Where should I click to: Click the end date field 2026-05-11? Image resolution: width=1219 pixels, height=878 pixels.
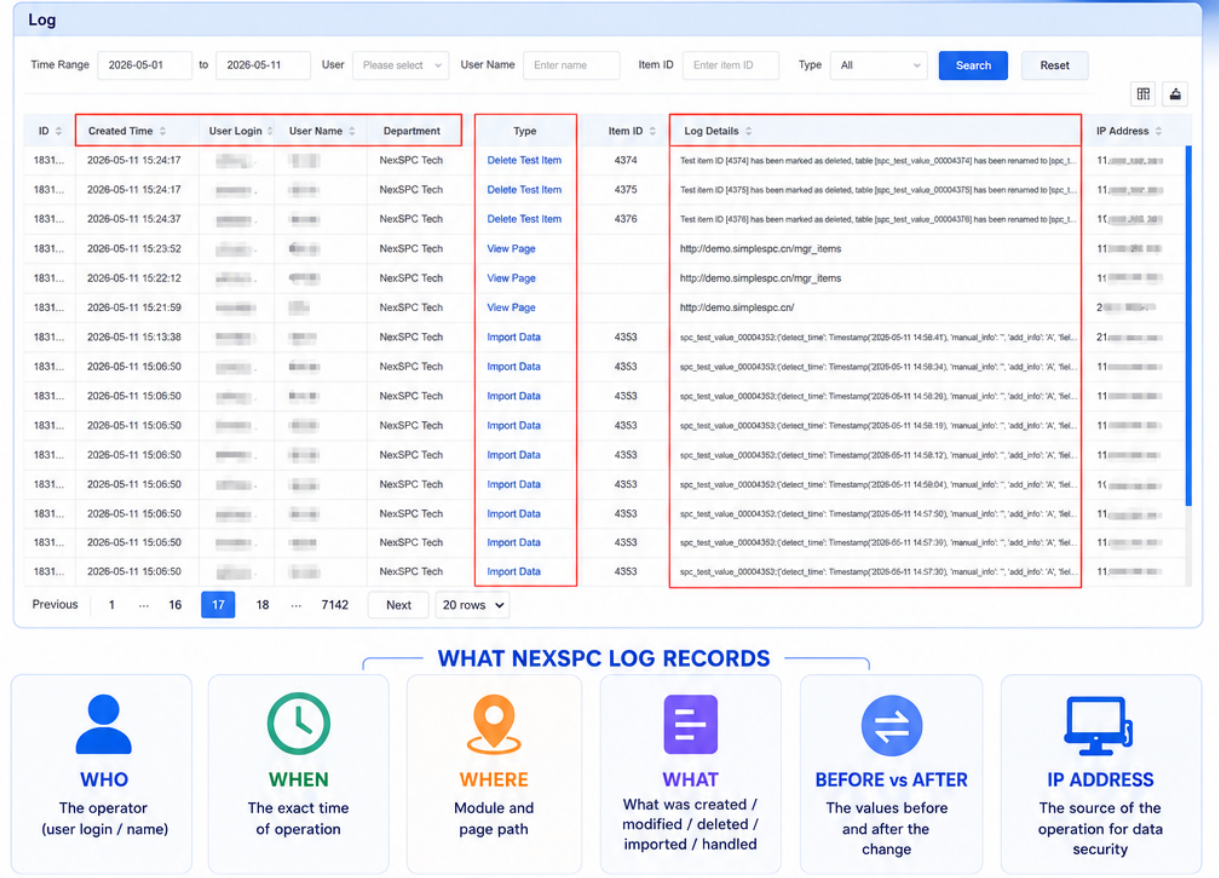click(263, 66)
